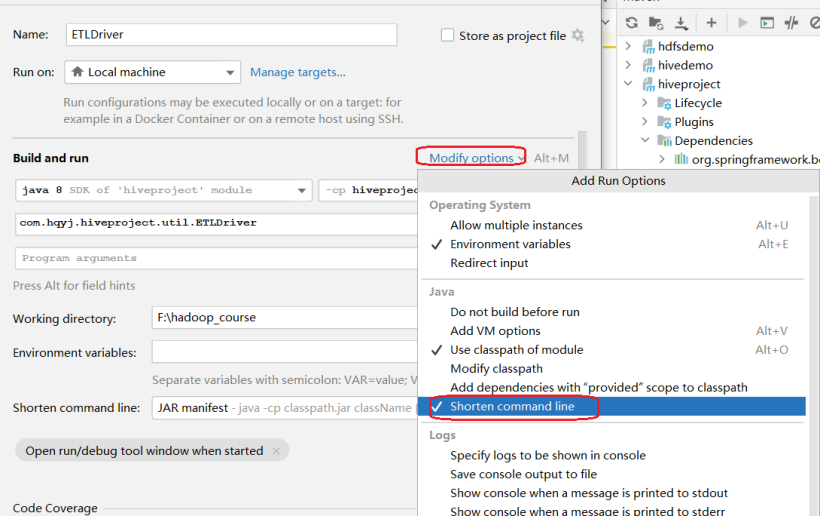The image size is (820, 516).
Task: Expand the hdfsdemo Maven project node
Action: pyautogui.click(x=628, y=46)
